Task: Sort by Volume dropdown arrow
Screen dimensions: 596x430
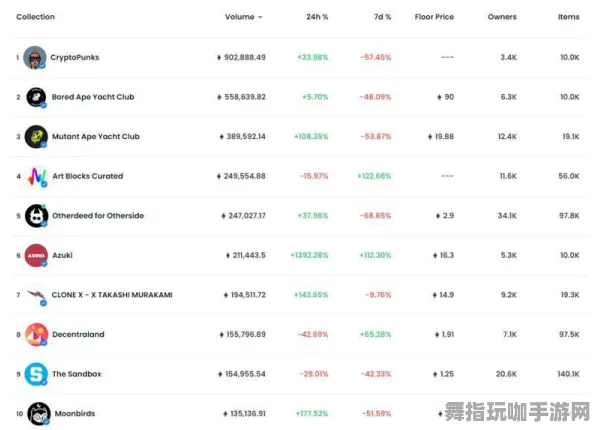Action: [x=260, y=17]
